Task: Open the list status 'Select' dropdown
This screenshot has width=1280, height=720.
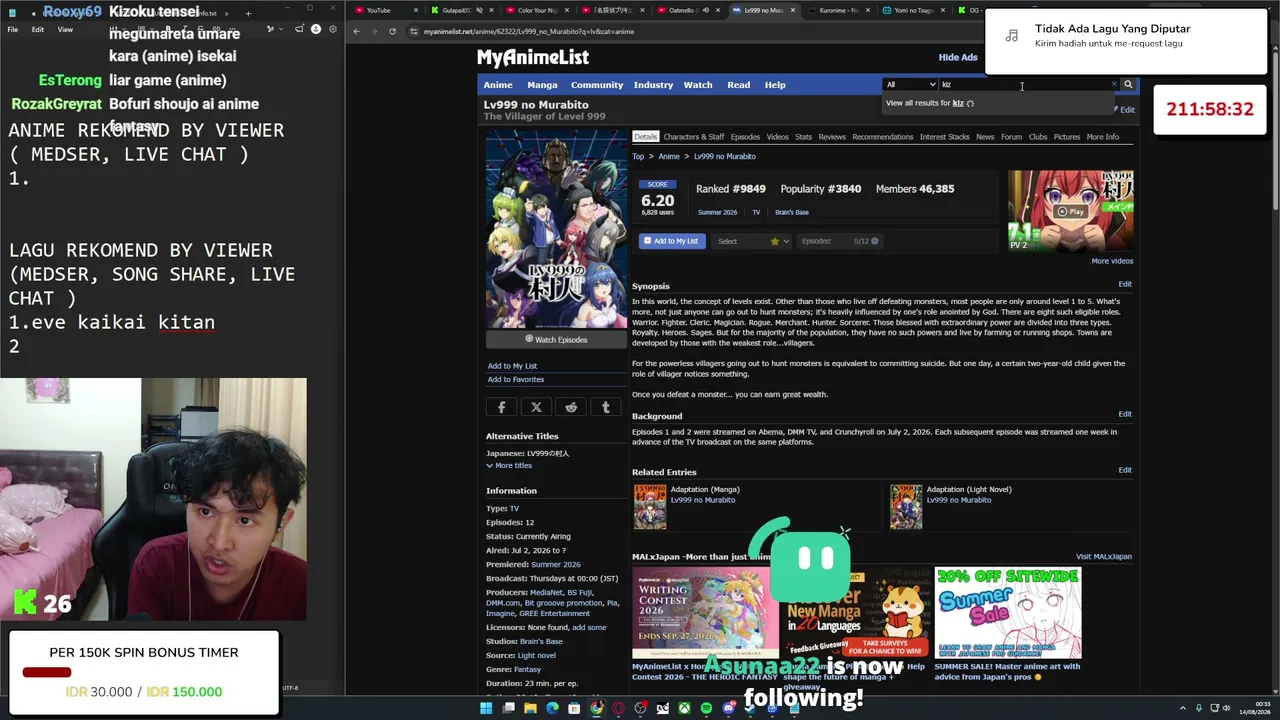Action: (x=753, y=241)
